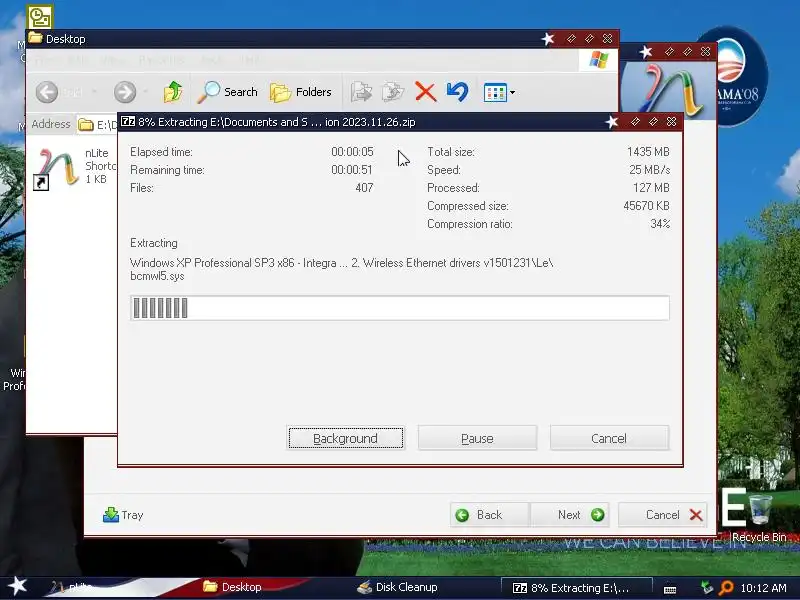Click the red Delete icon
The width and height of the screenshot is (800, 600).
click(426, 92)
